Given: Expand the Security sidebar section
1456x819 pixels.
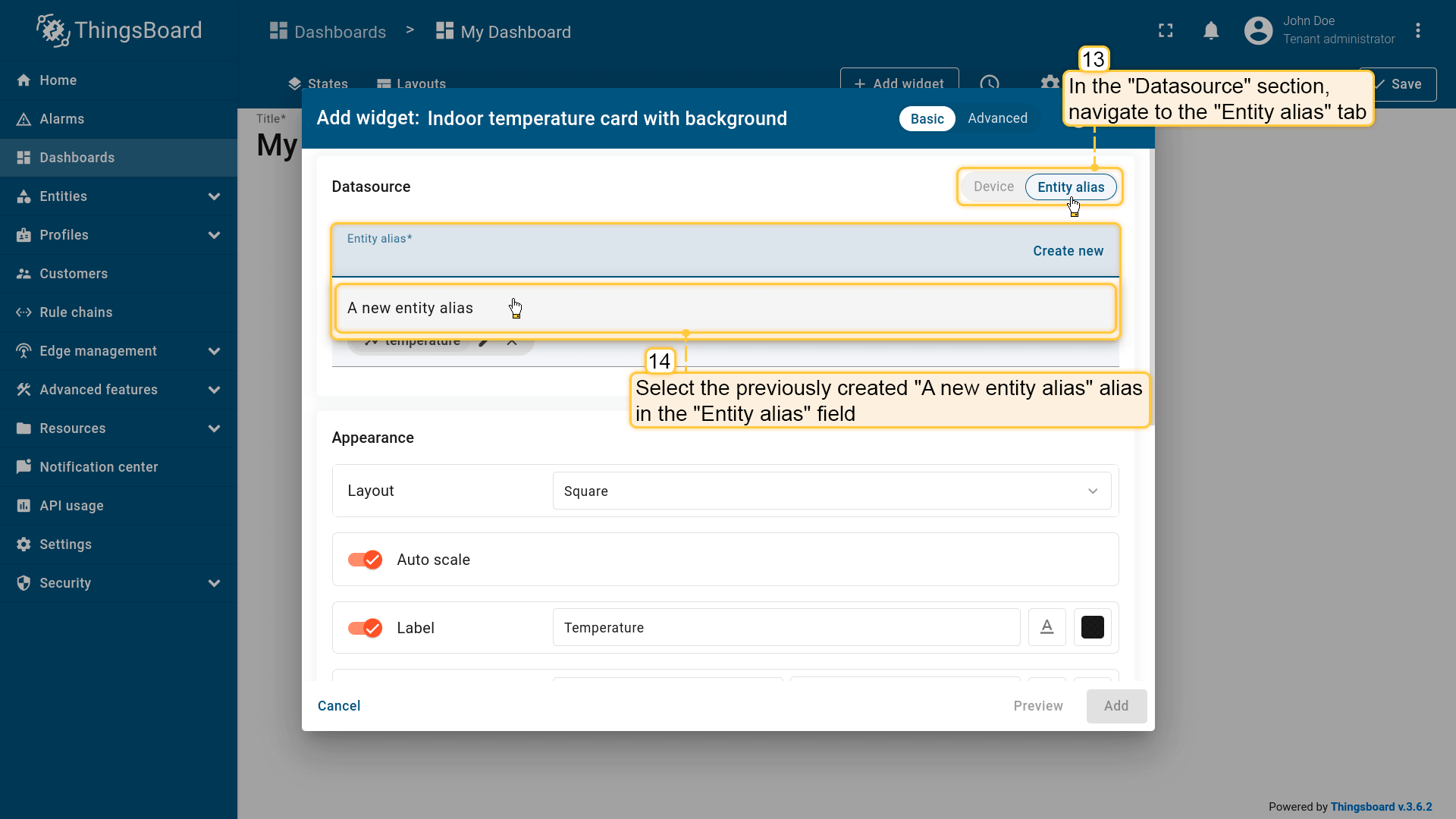Looking at the screenshot, I should pos(214,583).
